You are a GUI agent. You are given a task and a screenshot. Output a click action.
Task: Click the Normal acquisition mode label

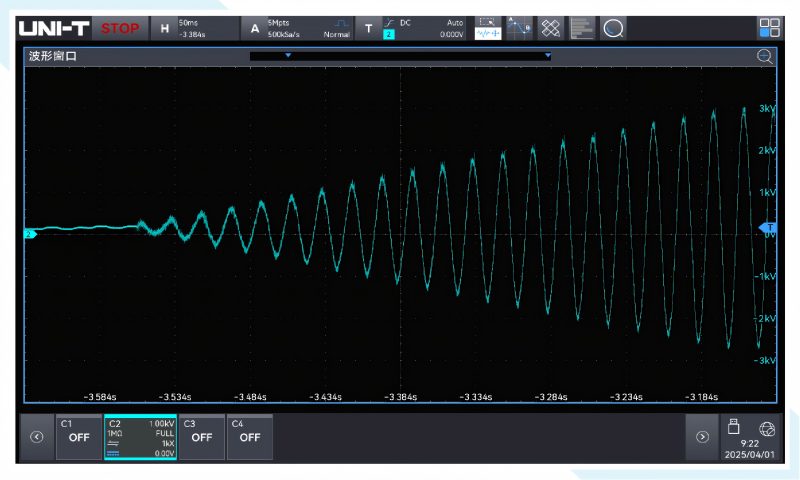pyautogui.click(x=337, y=34)
